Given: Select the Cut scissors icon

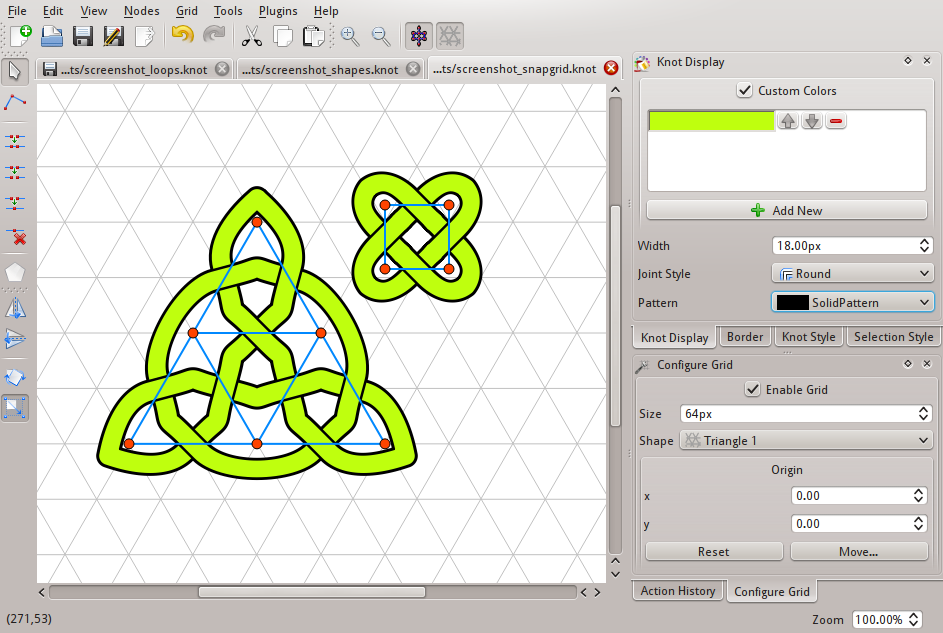Looking at the screenshot, I should click(x=251, y=36).
